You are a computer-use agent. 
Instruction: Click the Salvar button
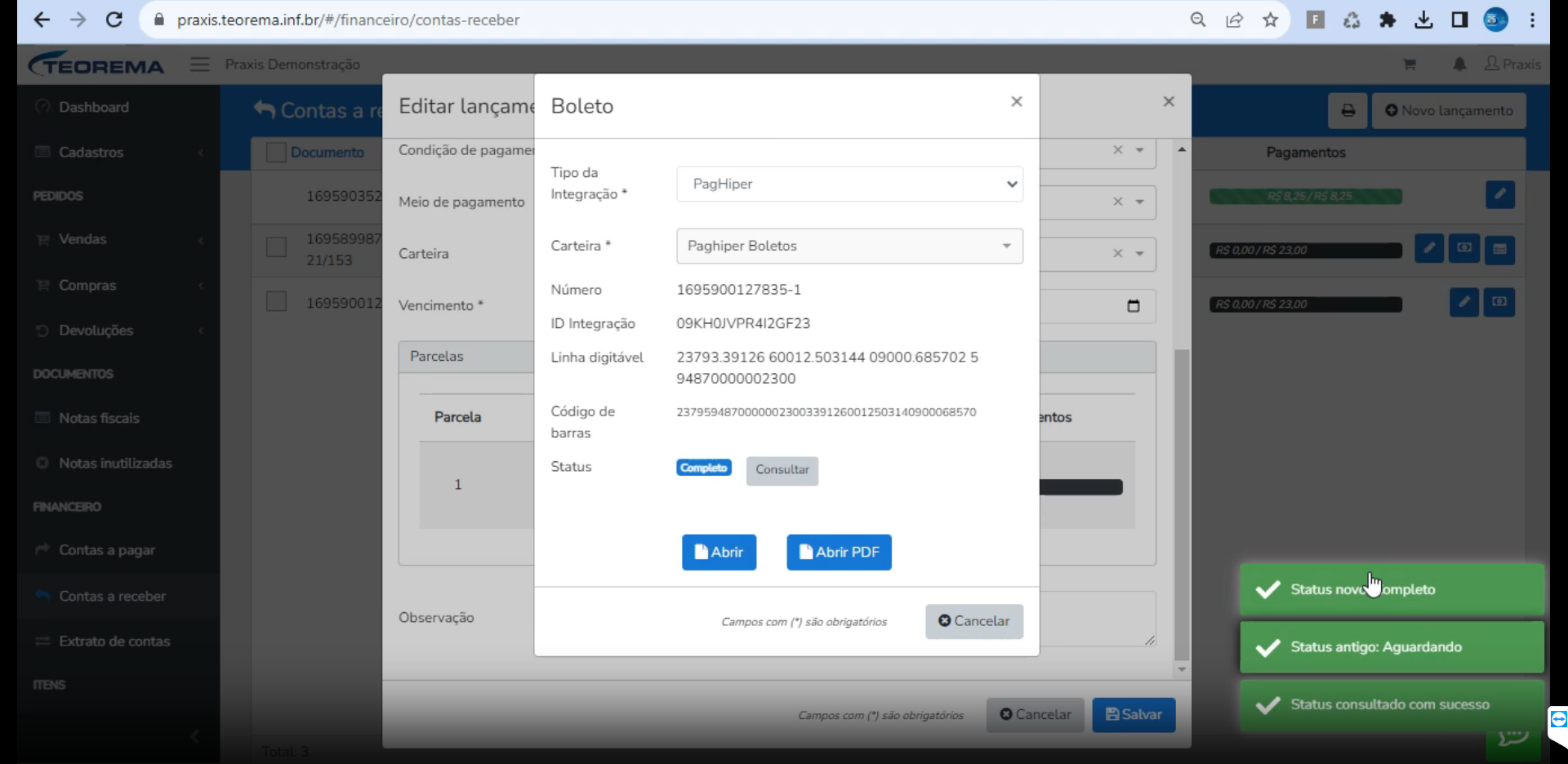point(1134,714)
